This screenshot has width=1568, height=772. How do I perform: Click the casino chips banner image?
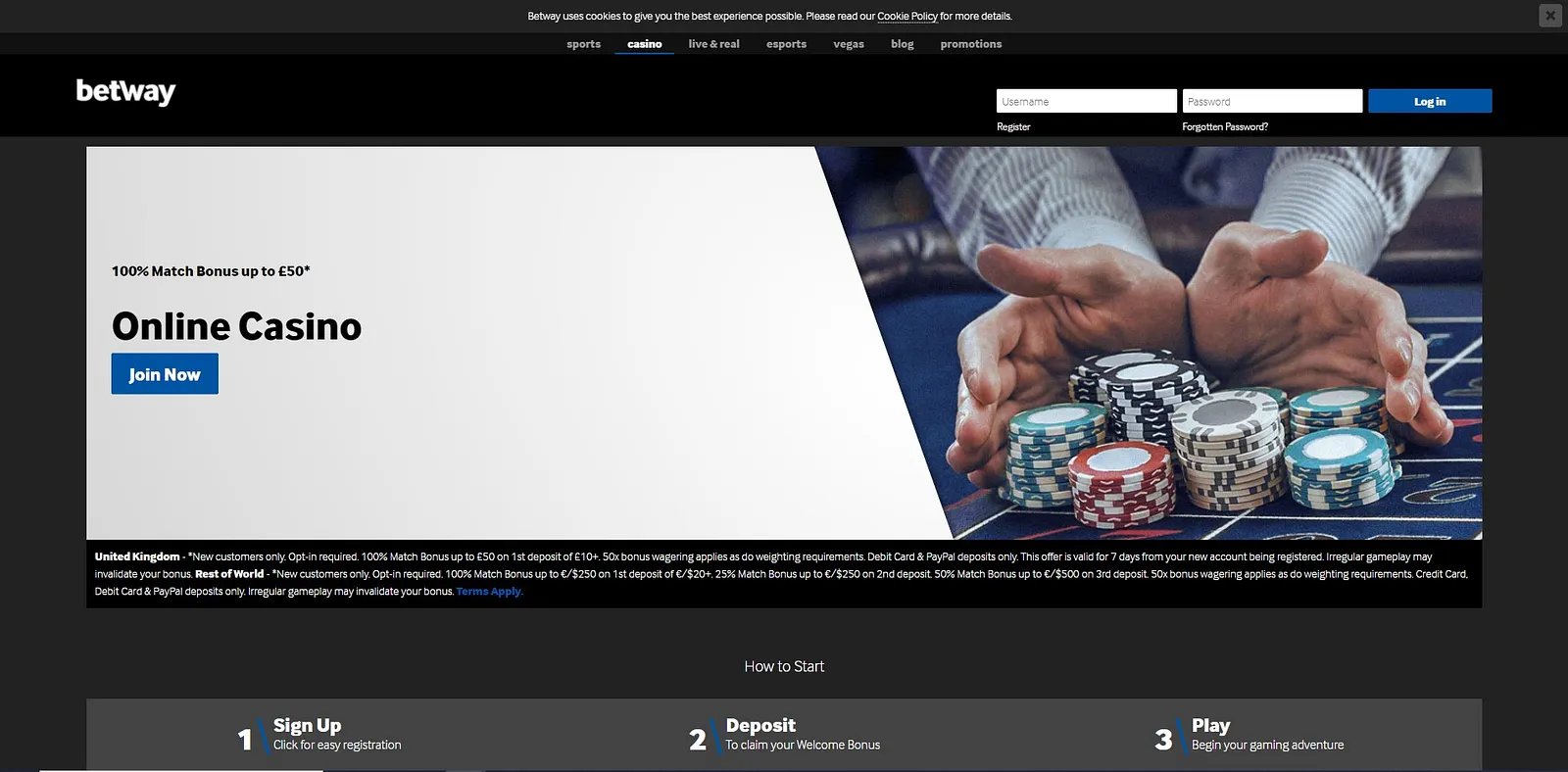click(x=1176, y=343)
